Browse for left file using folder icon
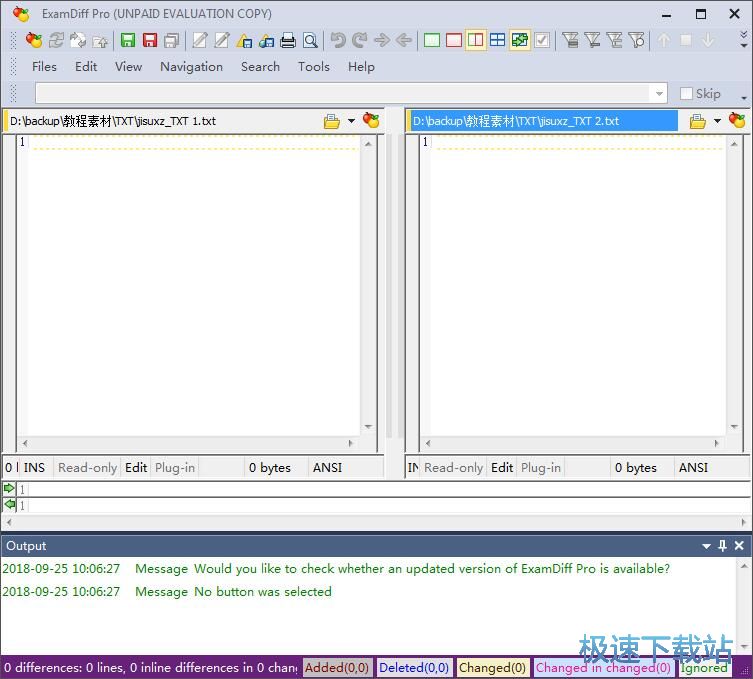The height and width of the screenshot is (679, 753). [x=332, y=121]
